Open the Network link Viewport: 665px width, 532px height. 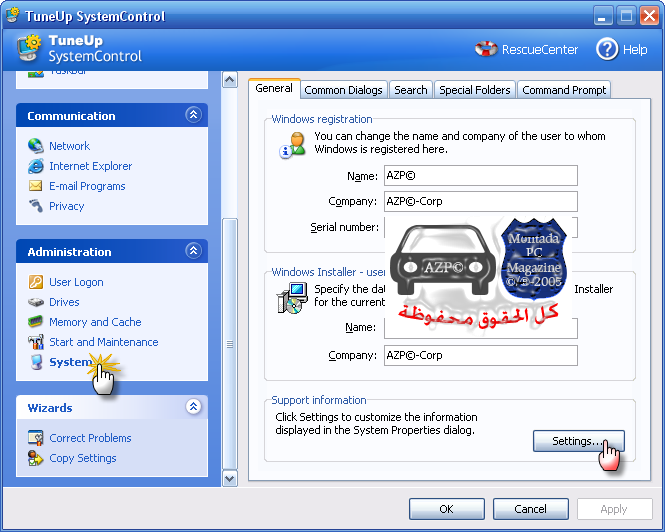coord(70,146)
